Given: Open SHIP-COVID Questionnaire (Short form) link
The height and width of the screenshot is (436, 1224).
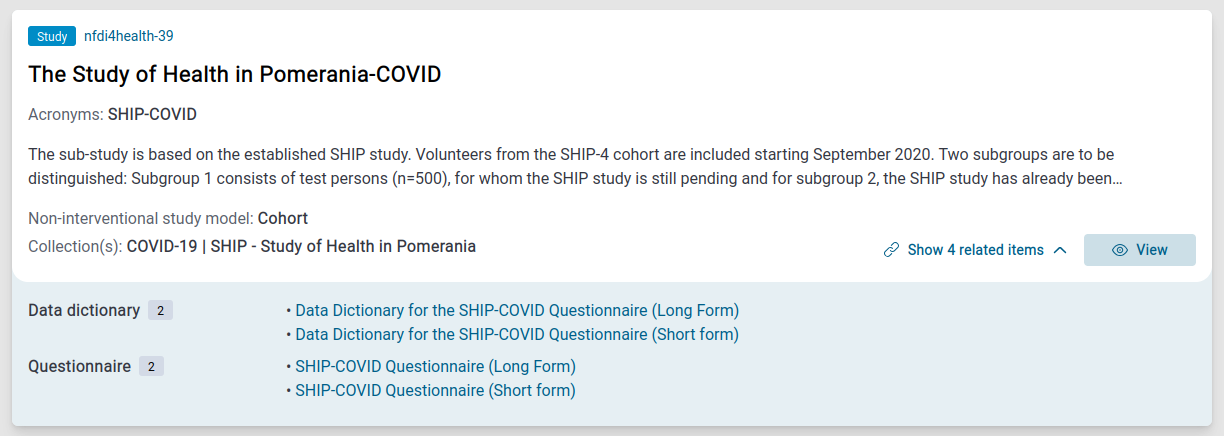Looking at the screenshot, I should click(435, 390).
